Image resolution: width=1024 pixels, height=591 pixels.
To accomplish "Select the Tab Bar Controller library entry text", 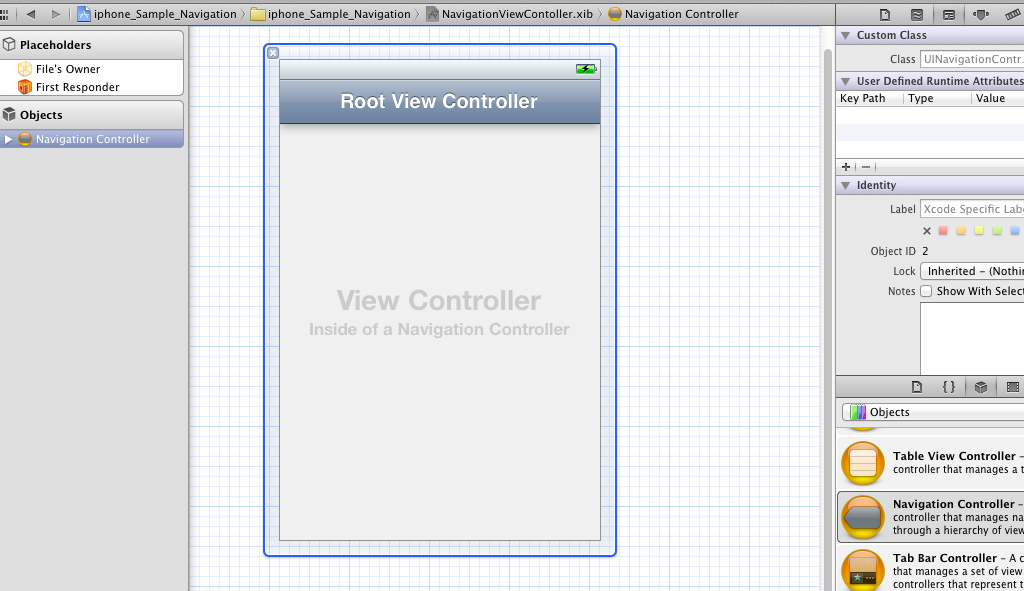I will [x=958, y=571].
